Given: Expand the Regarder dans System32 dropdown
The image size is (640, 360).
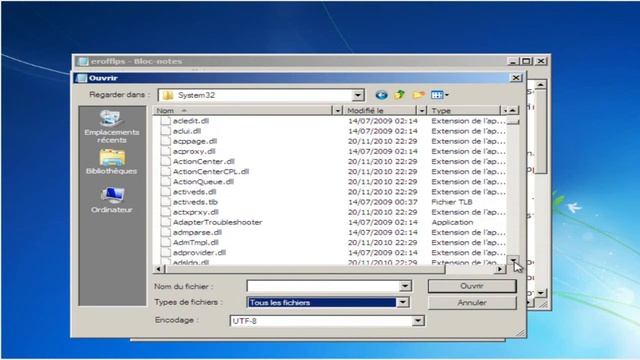Looking at the screenshot, I should [358, 95].
